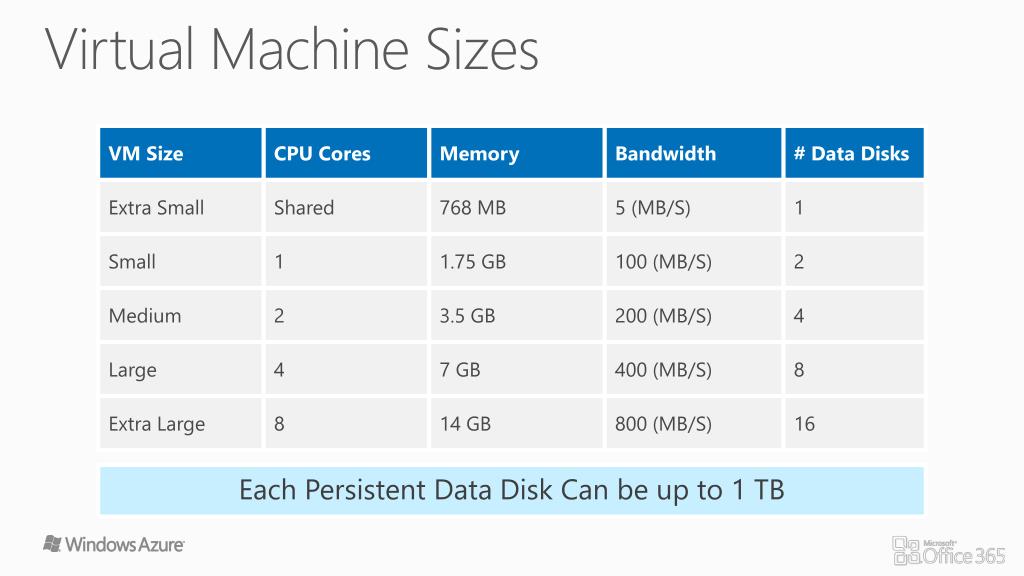Viewport: 1024px width, 576px height.
Task: Select the CPU Cores column header
Action: coord(346,153)
